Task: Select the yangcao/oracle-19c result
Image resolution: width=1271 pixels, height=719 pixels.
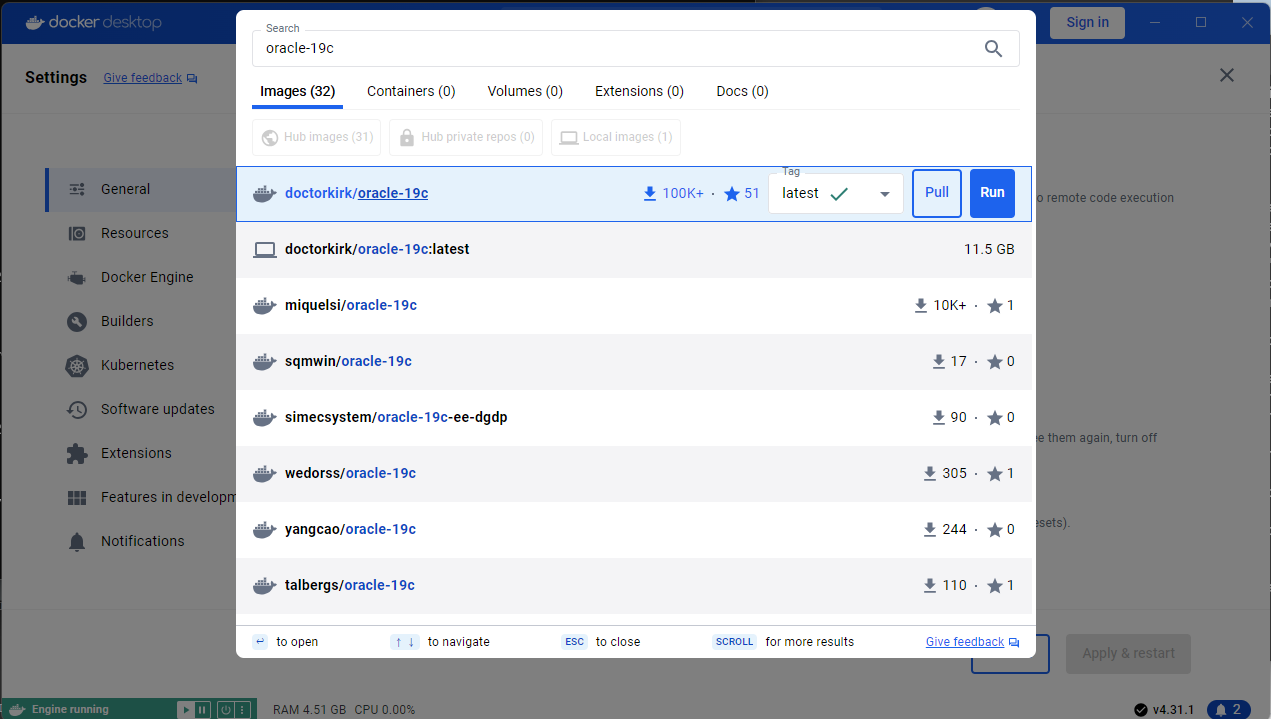Action: (x=636, y=530)
